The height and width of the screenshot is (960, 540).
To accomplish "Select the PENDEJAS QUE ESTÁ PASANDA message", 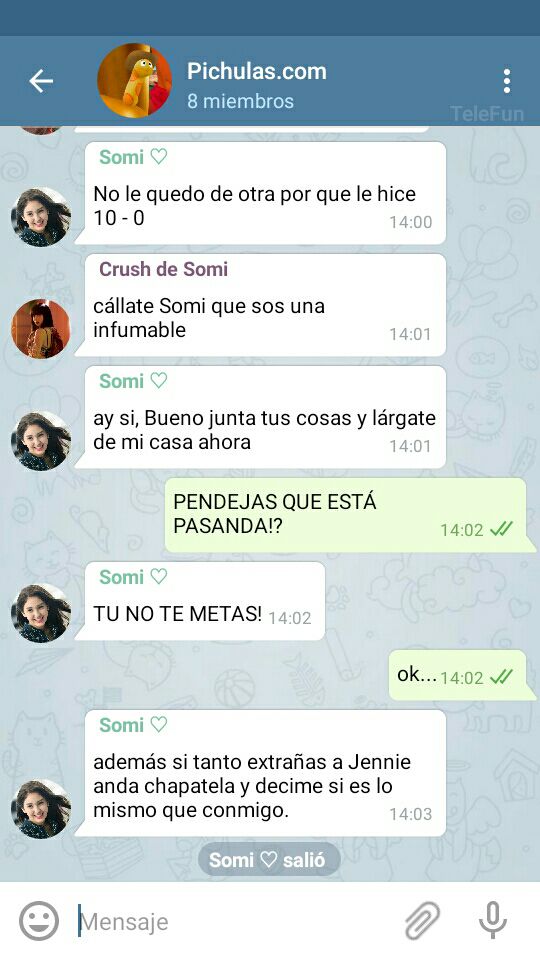I will point(347,515).
